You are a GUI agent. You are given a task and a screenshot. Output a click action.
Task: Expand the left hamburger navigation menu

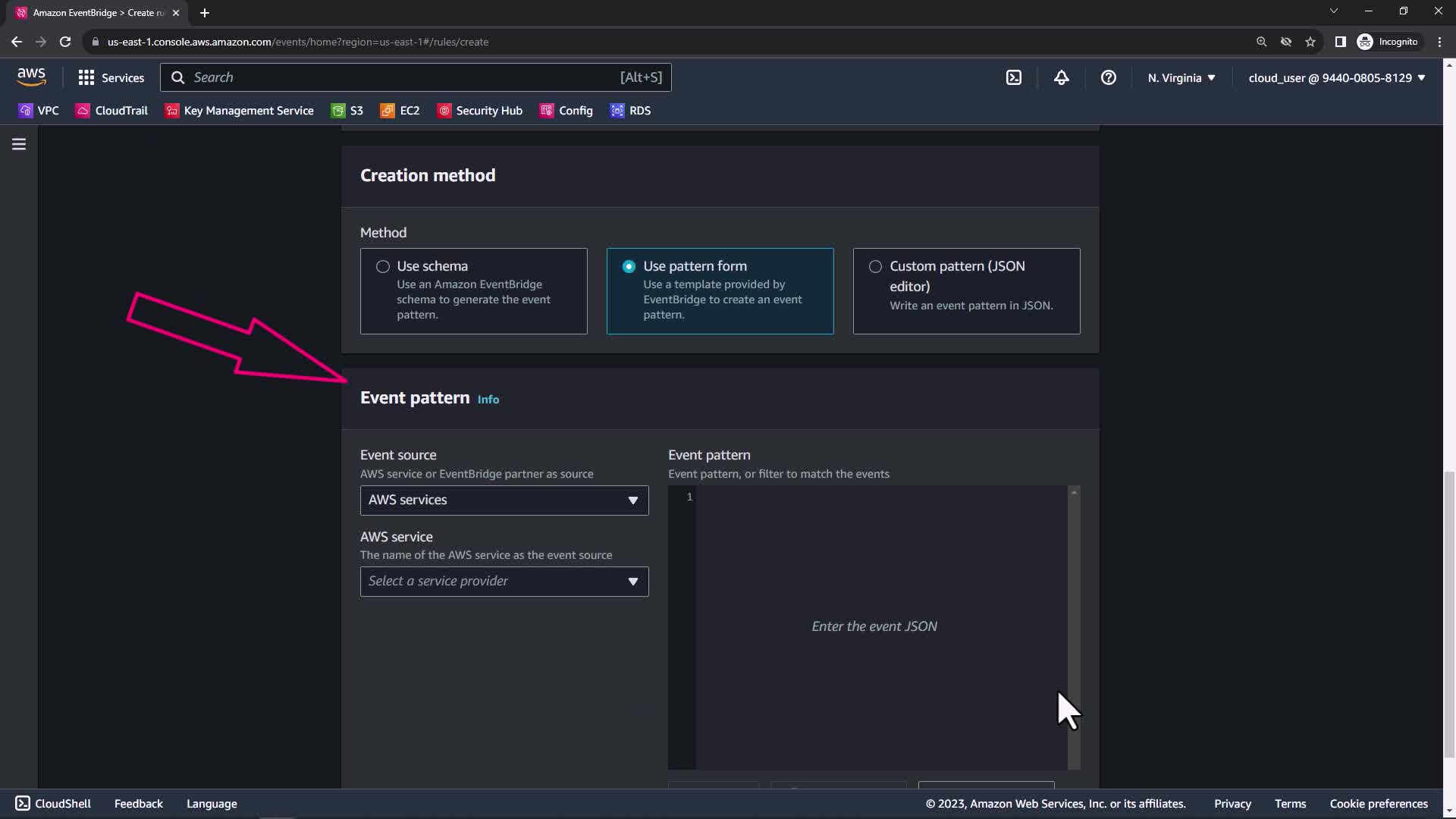tap(19, 144)
